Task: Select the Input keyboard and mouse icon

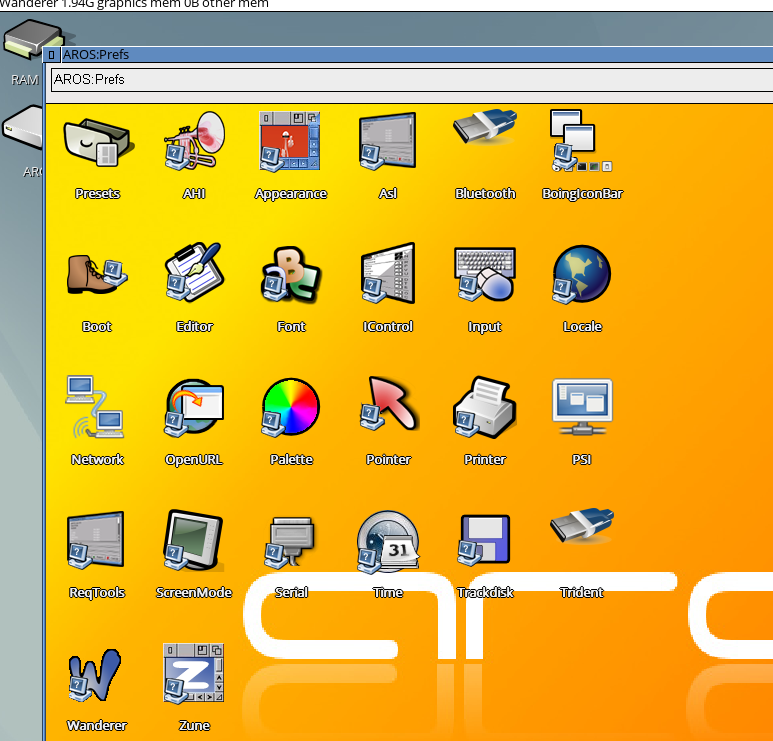Action: click(x=485, y=274)
